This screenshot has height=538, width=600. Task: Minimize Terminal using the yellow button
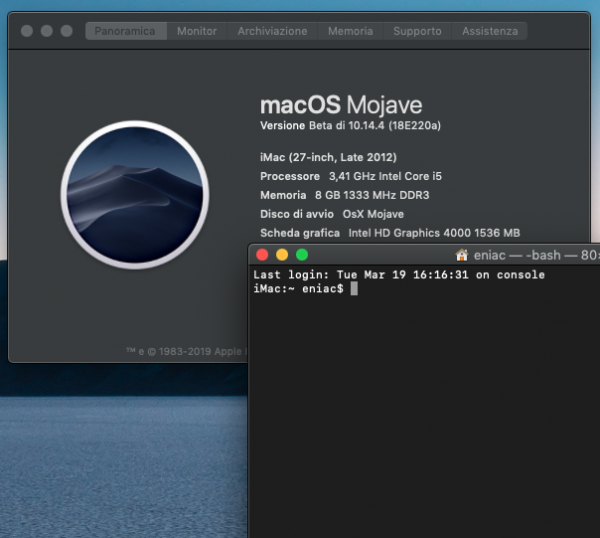pyautogui.click(x=282, y=255)
